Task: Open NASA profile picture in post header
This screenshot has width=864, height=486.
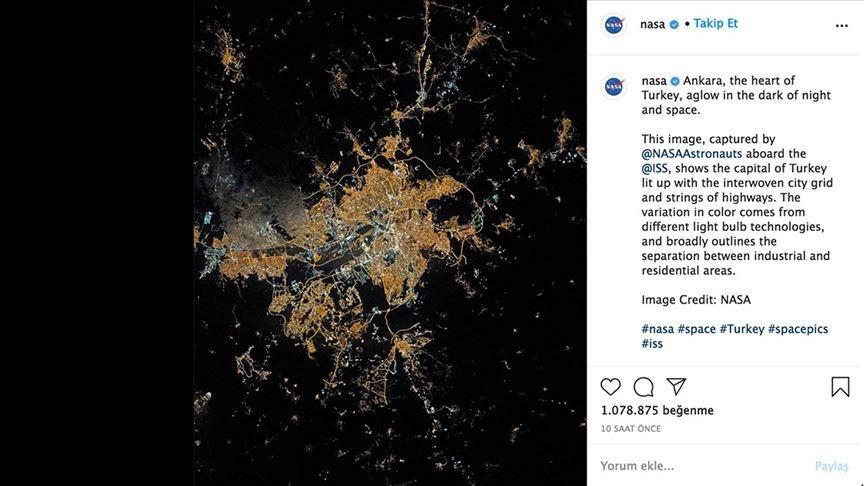Action: click(615, 24)
